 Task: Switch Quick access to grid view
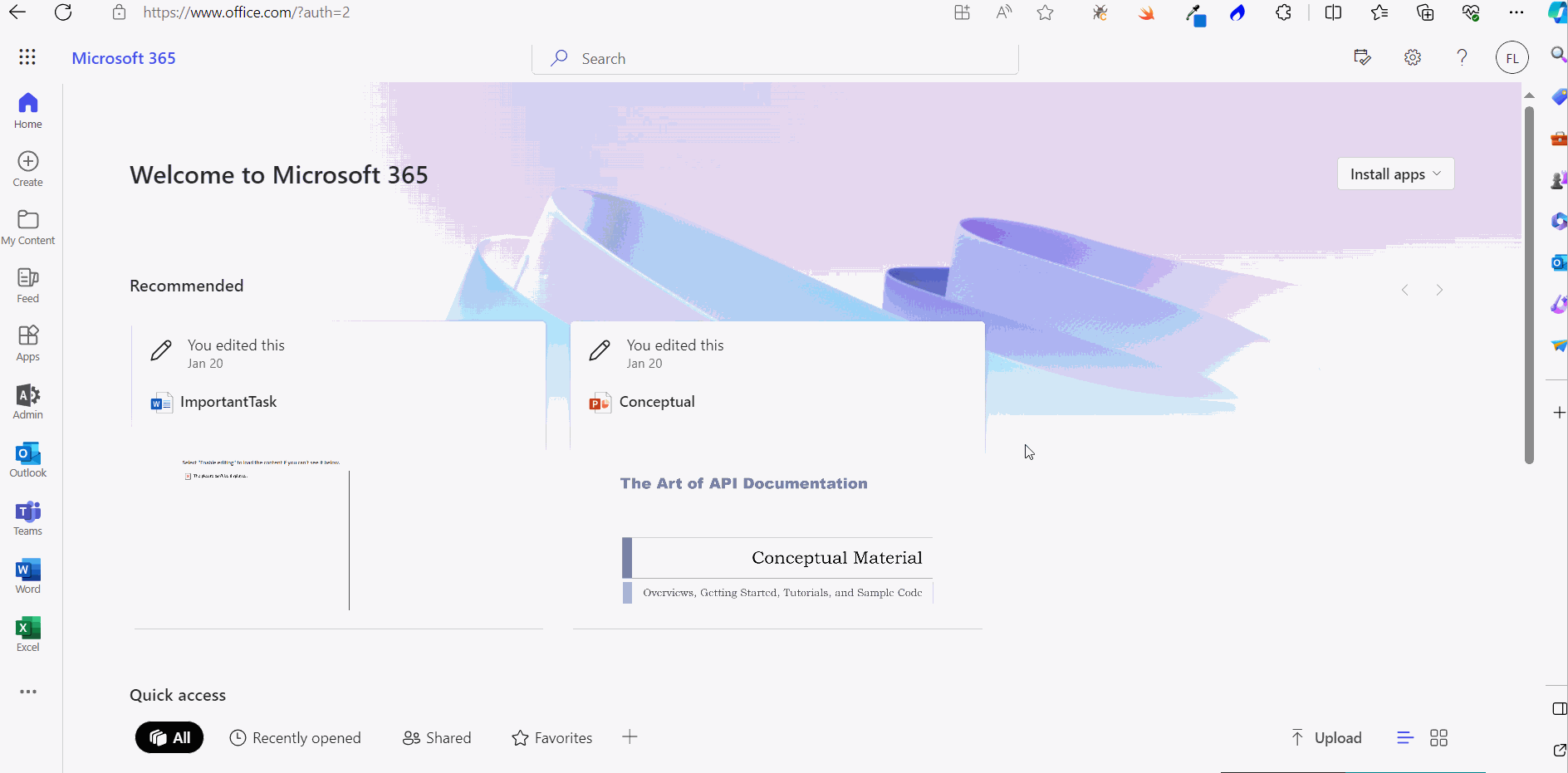coord(1439,738)
